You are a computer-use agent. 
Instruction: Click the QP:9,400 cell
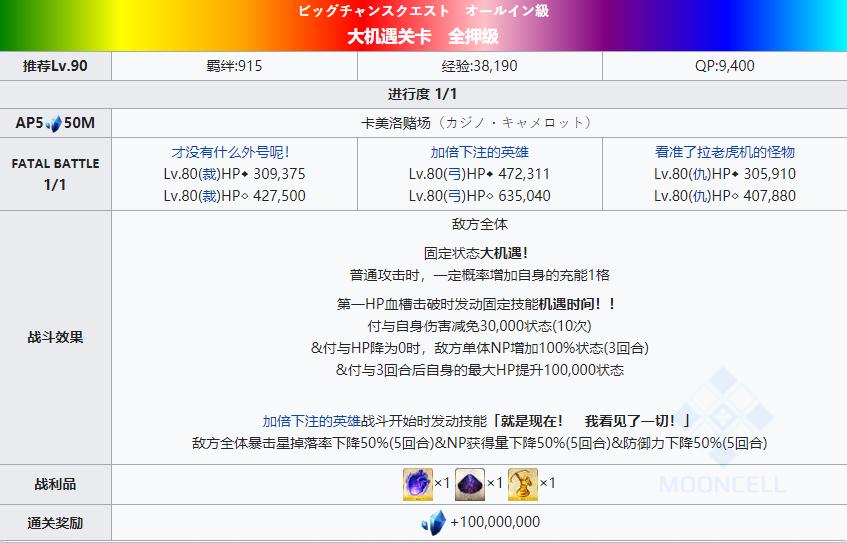click(724, 66)
